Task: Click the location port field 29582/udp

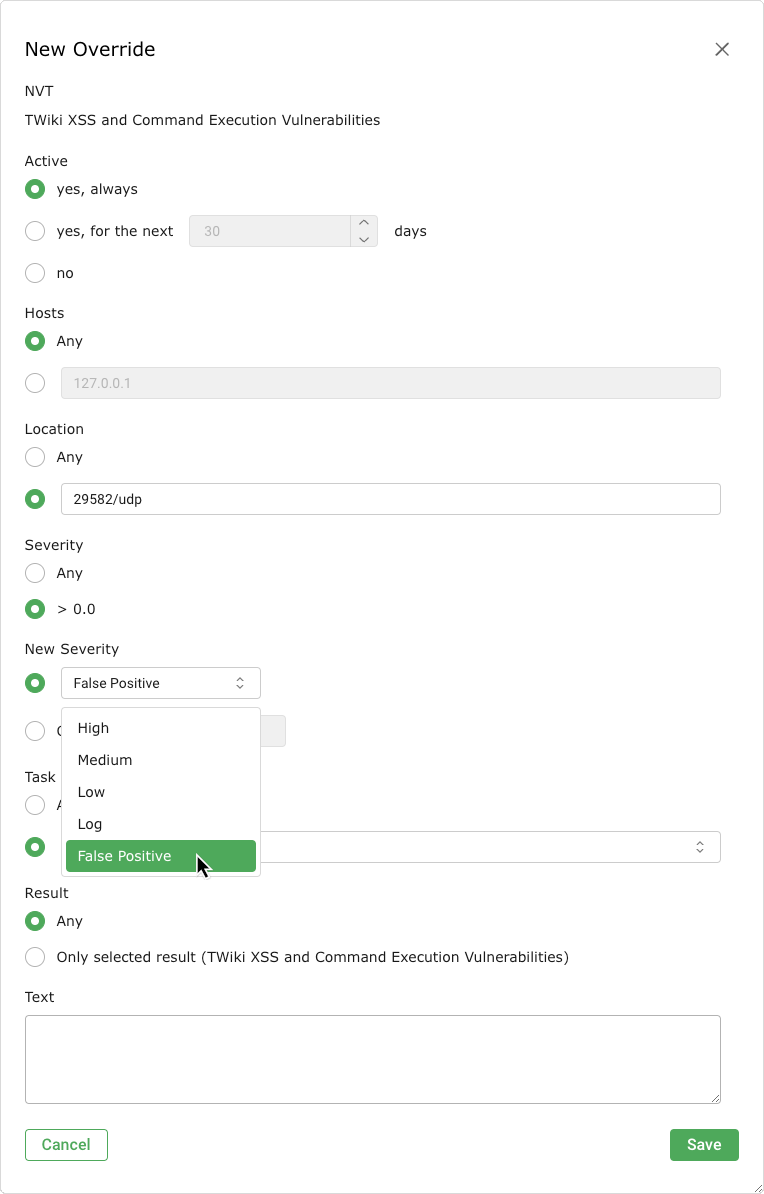Action: [390, 499]
